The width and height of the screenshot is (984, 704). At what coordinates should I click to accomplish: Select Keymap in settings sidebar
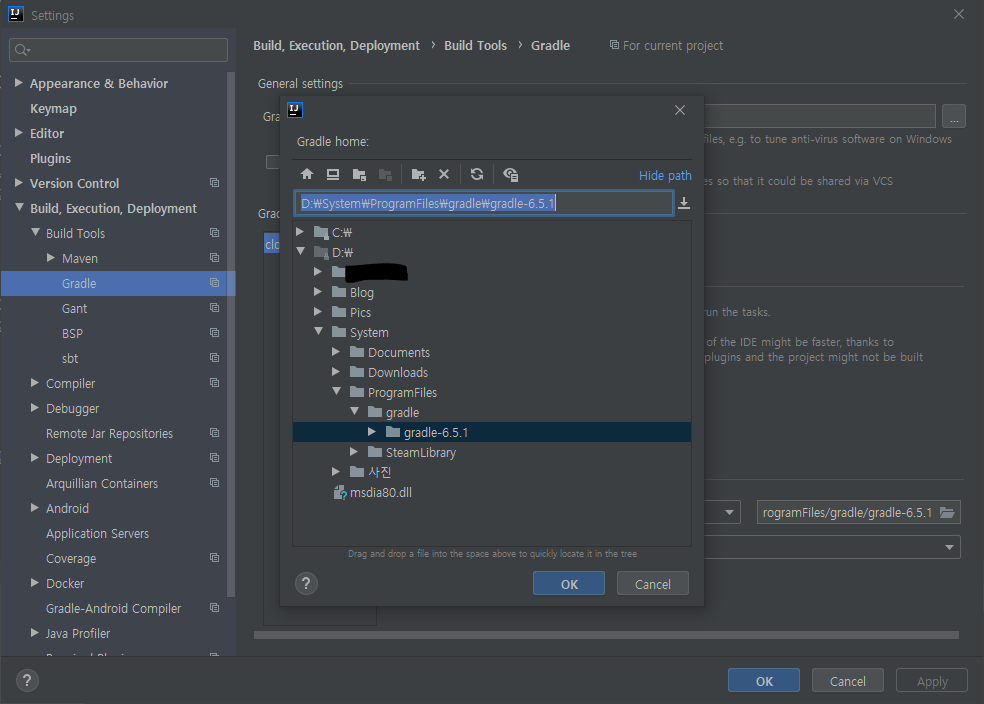click(x=53, y=109)
